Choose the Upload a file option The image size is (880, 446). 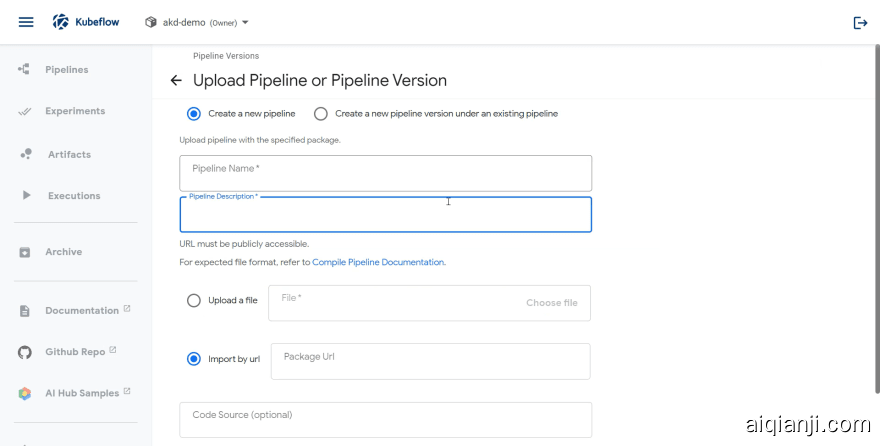coord(194,301)
